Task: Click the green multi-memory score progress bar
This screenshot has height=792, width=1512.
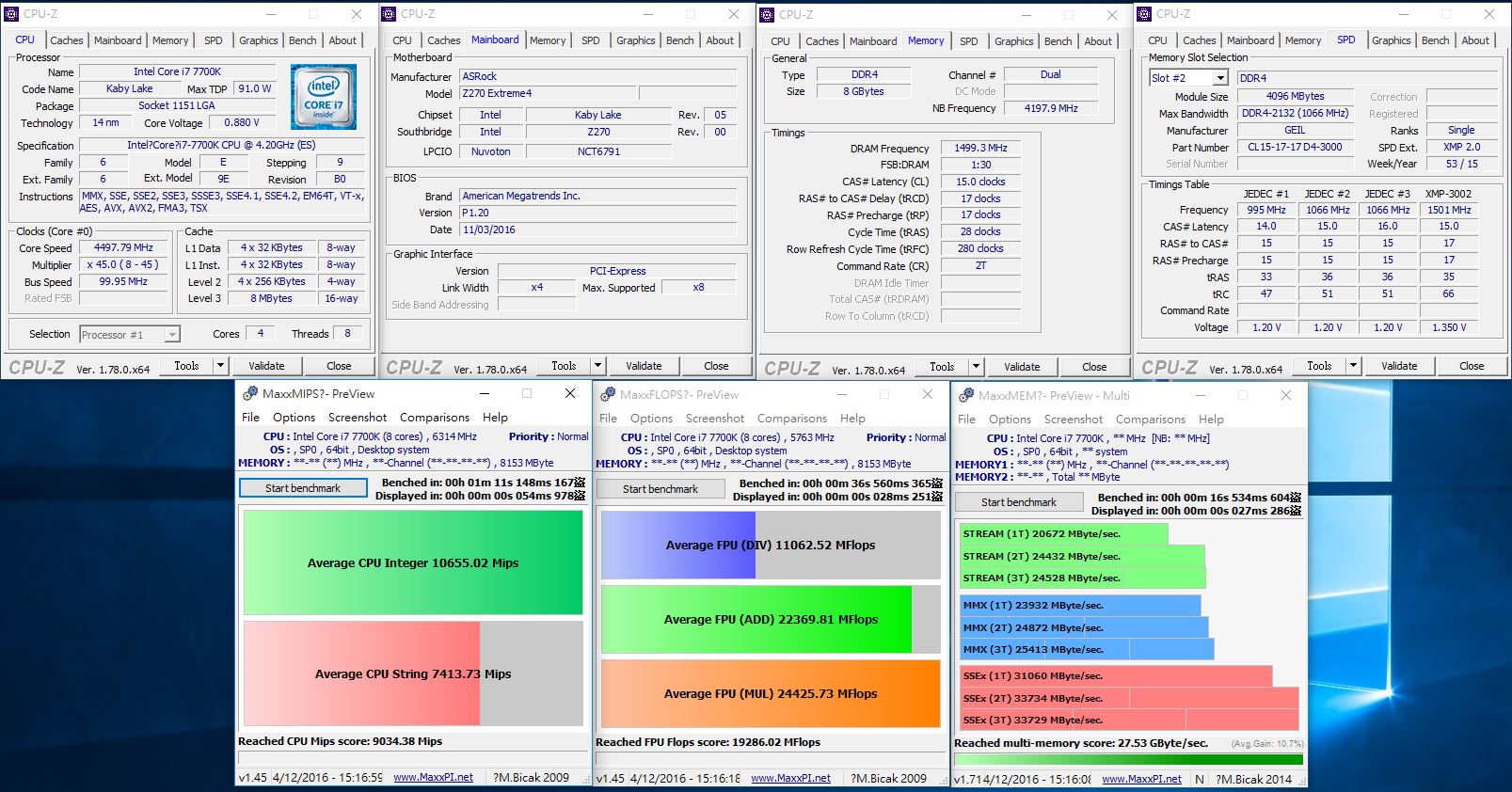Action: pos(1129,759)
